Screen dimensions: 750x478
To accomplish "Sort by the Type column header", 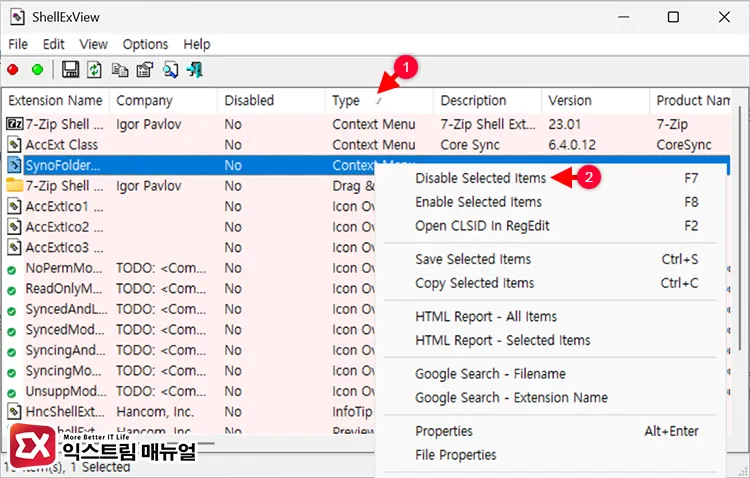I will click(380, 100).
